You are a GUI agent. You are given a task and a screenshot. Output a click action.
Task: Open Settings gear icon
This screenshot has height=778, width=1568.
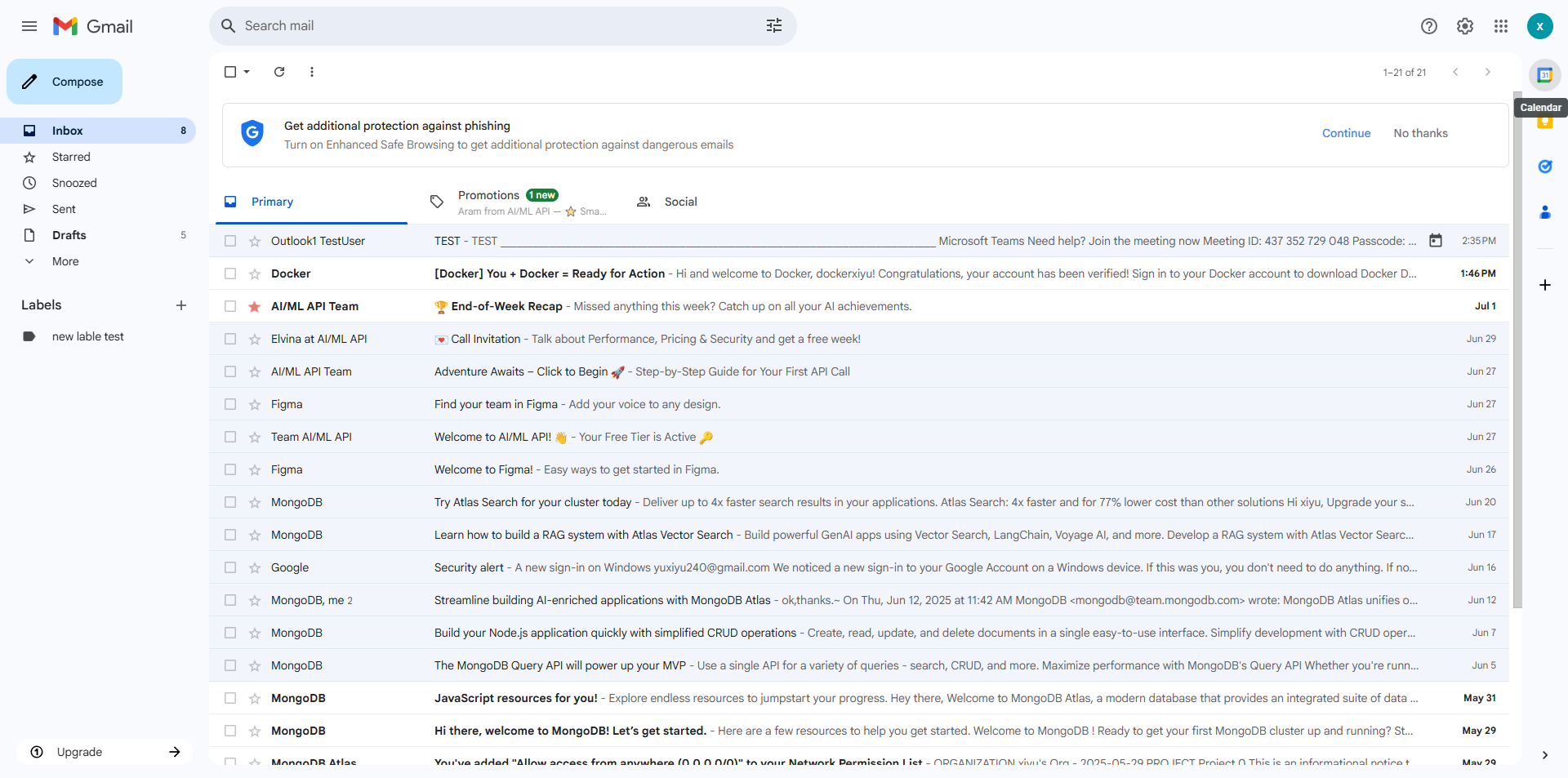(1465, 26)
